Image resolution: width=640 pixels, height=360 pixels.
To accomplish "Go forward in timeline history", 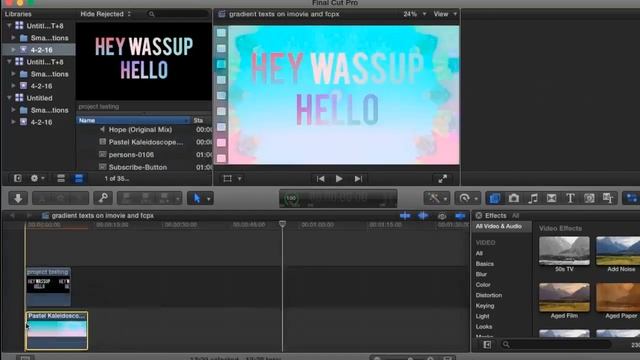I will (29, 216).
